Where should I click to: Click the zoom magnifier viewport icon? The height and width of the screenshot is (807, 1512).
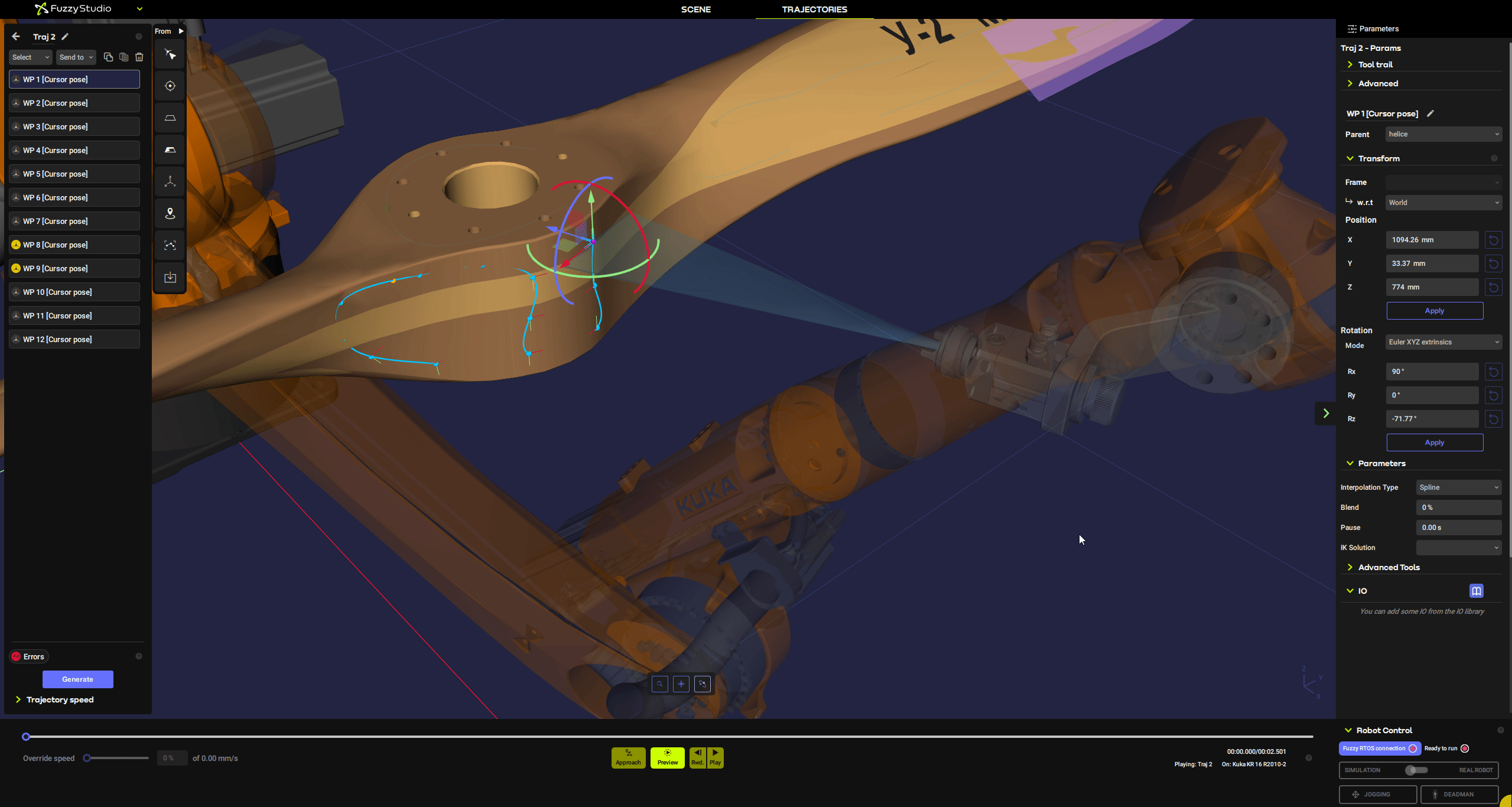click(660, 684)
